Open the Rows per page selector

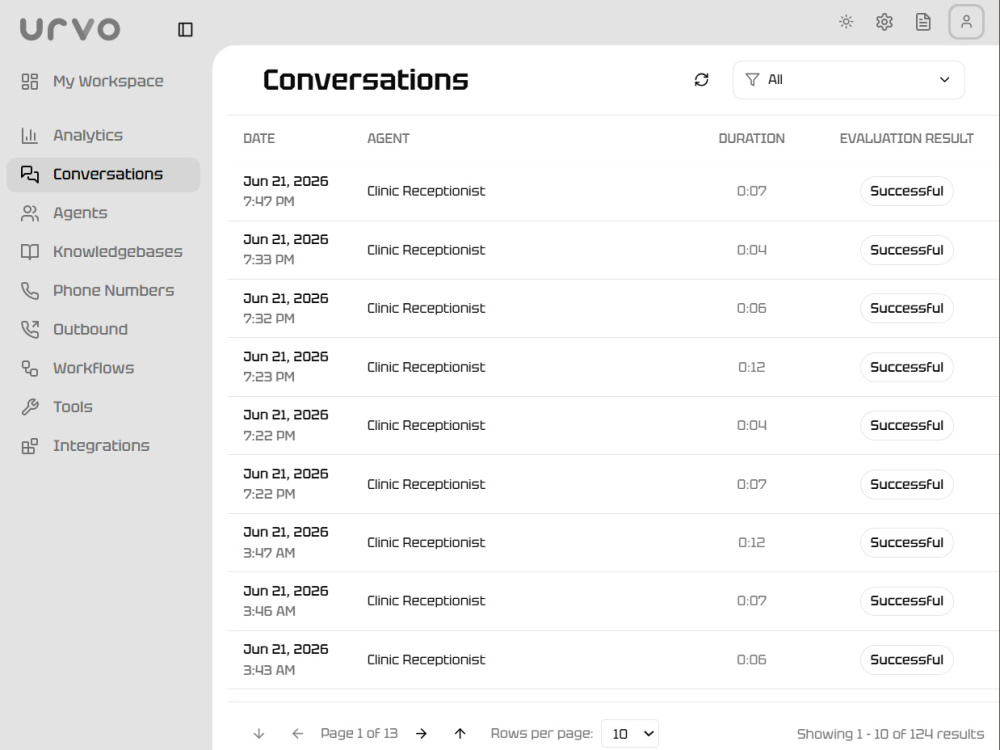point(629,733)
